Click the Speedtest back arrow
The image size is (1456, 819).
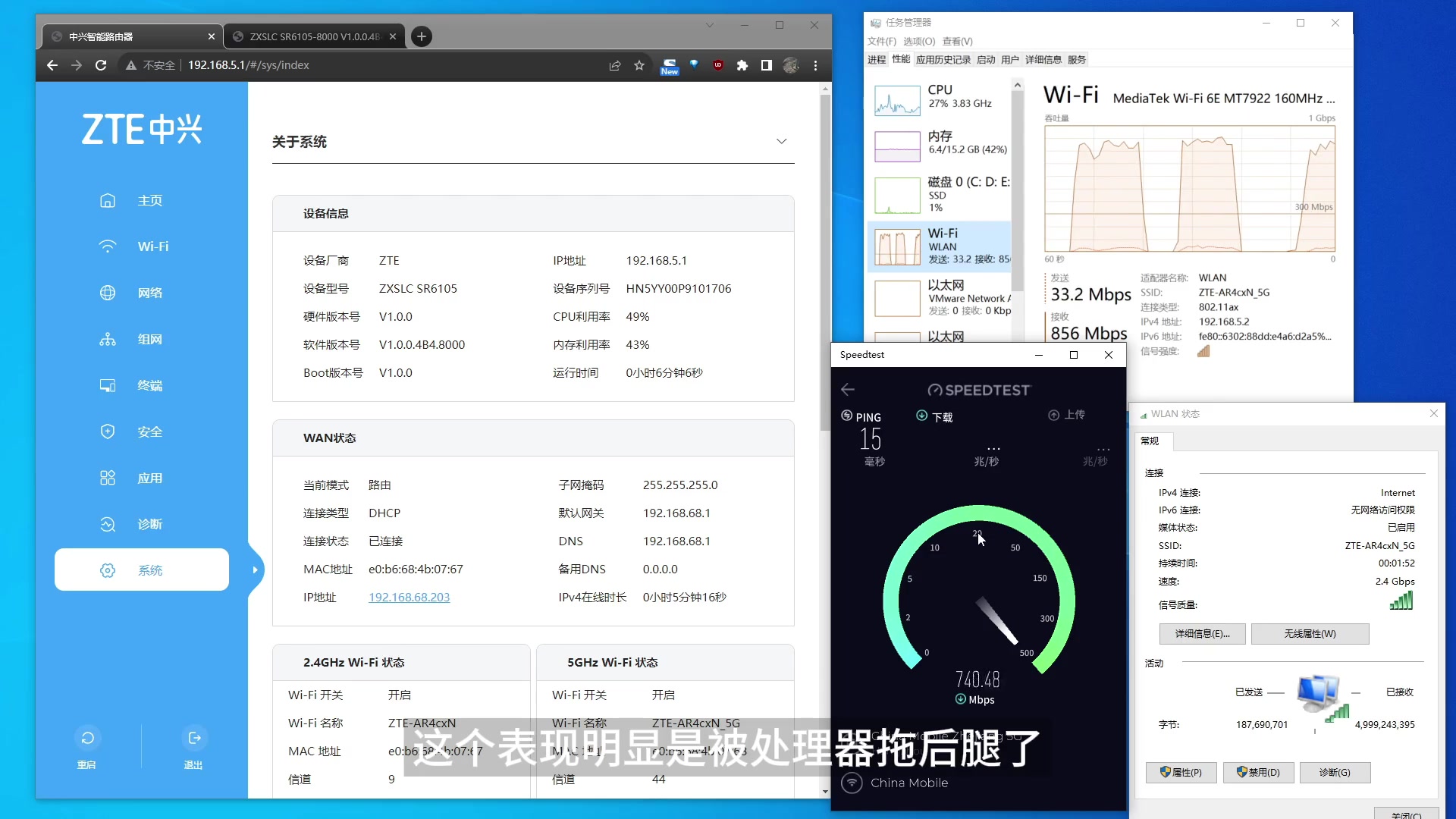pos(848,389)
